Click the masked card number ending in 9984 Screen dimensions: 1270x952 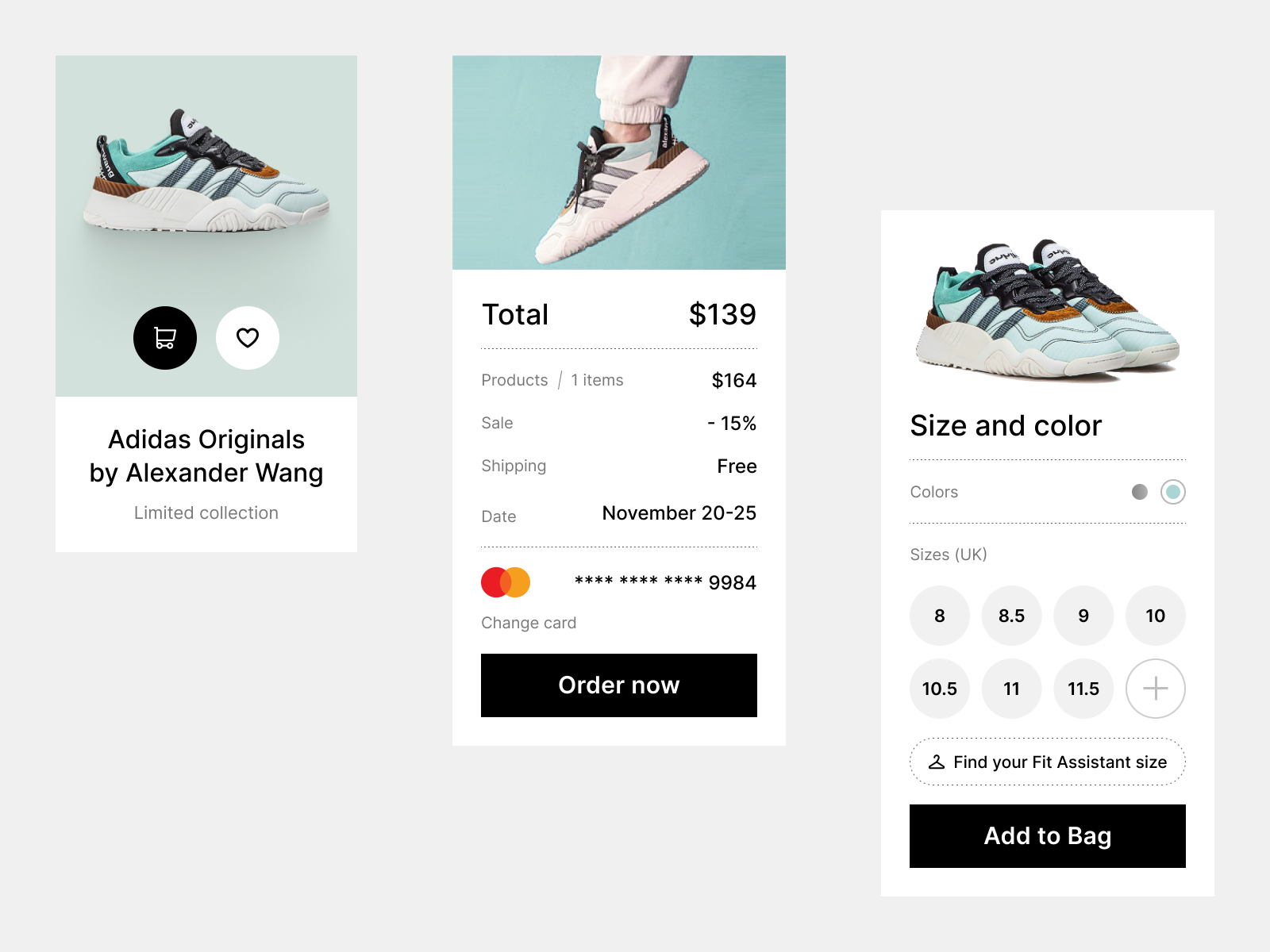point(666,582)
